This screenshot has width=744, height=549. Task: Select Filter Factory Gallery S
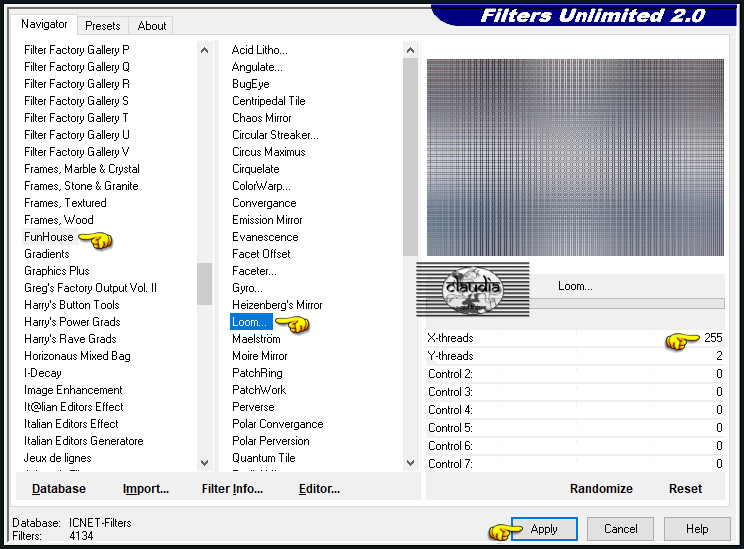76,101
